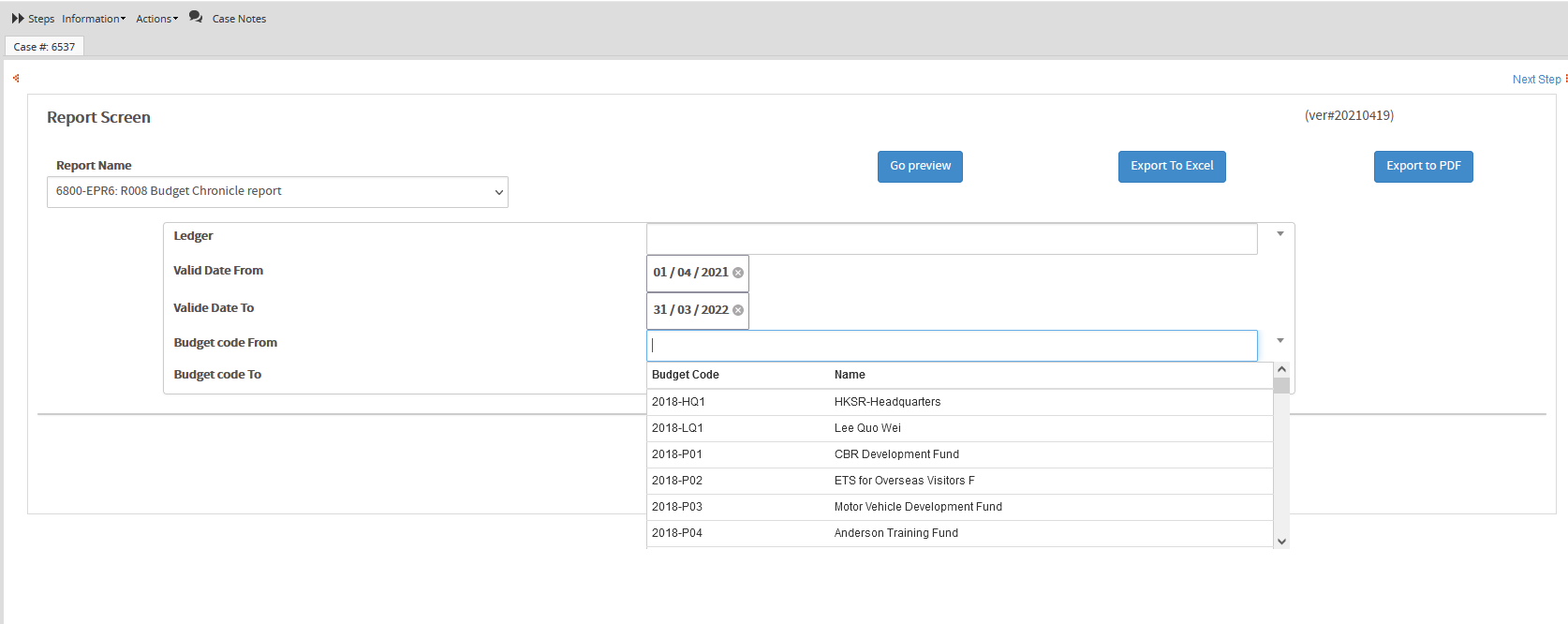The width and height of the screenshot is (1568, 624).
Task: Expand the Ledger dropdown arrow
Action: [1280, 234]
